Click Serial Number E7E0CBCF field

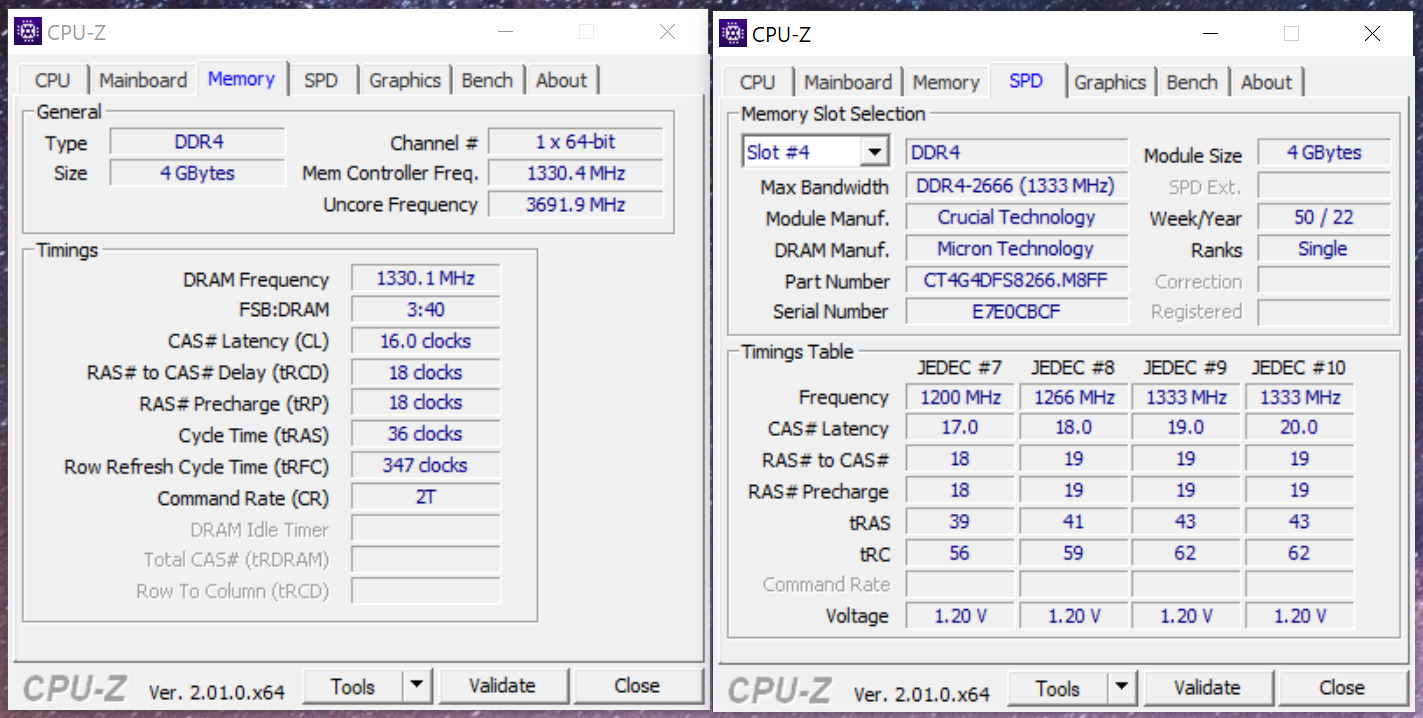point(1016,311)
